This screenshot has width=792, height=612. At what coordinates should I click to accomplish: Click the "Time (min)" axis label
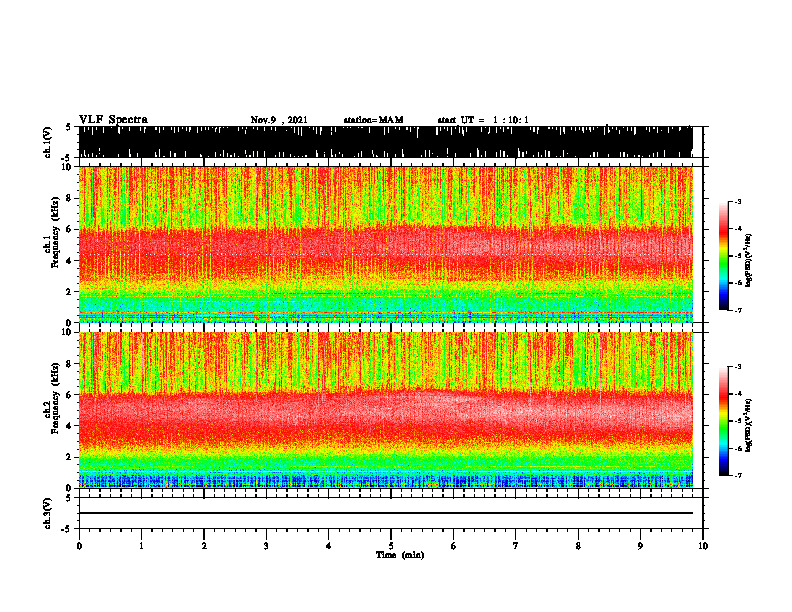pos(400,555)
